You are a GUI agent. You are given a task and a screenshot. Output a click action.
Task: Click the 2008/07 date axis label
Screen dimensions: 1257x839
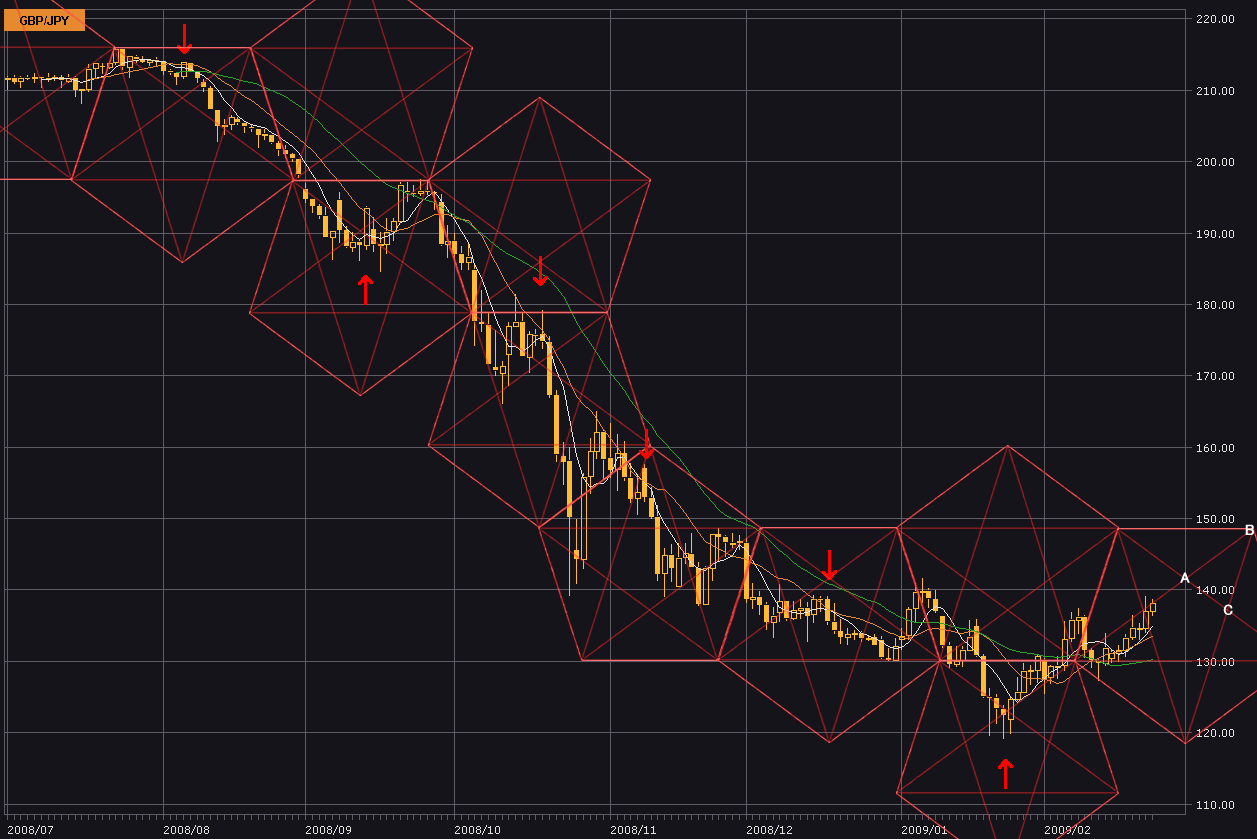(x=29, y=829)
